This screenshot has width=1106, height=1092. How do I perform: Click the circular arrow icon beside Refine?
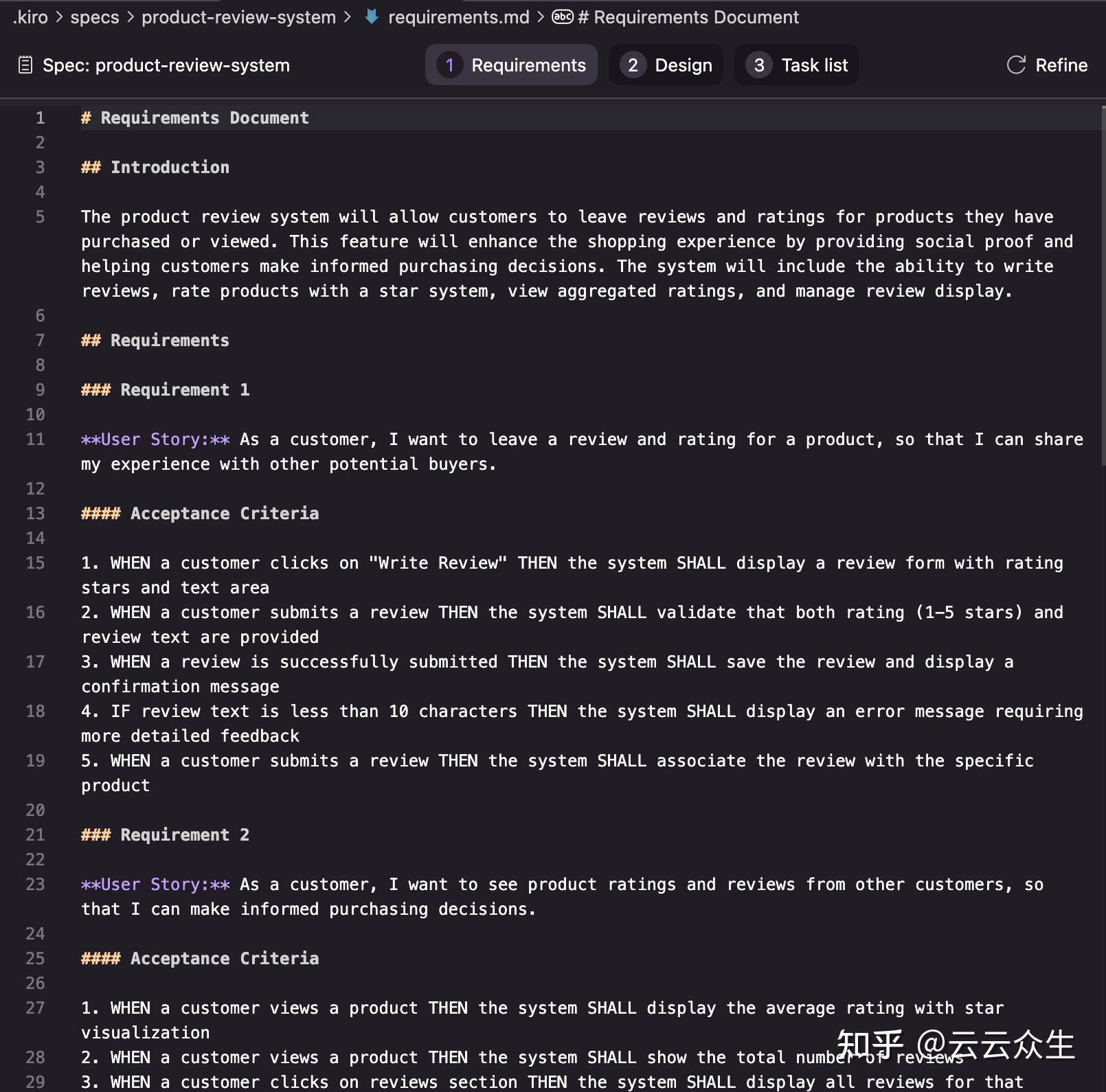(1016, 65)
